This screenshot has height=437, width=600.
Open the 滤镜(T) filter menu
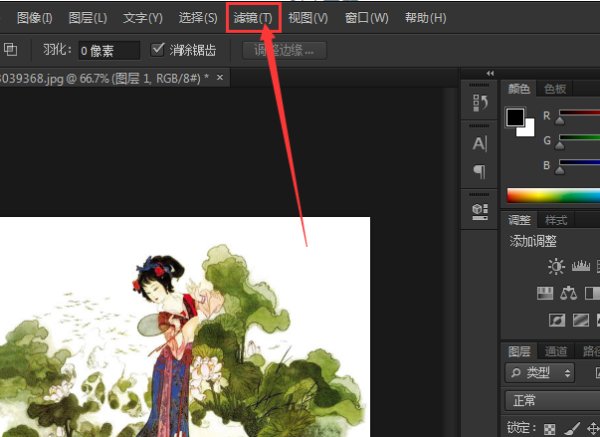coord(253,18)
